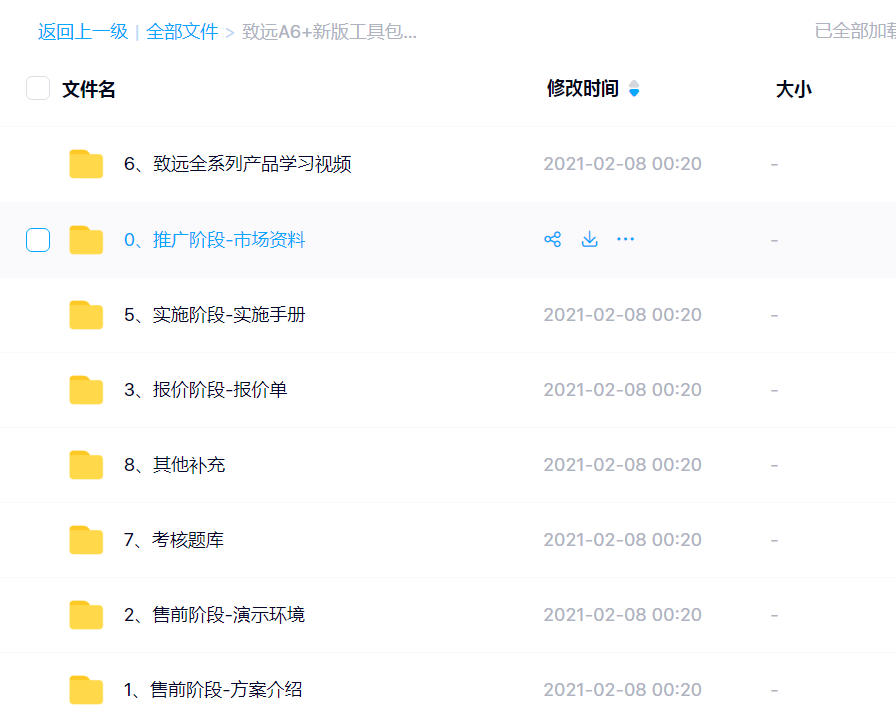Viewport: 896px width, 727px height.
Task: Open 全部文件 from the breadcrumb
Action: tap(182, 31)
